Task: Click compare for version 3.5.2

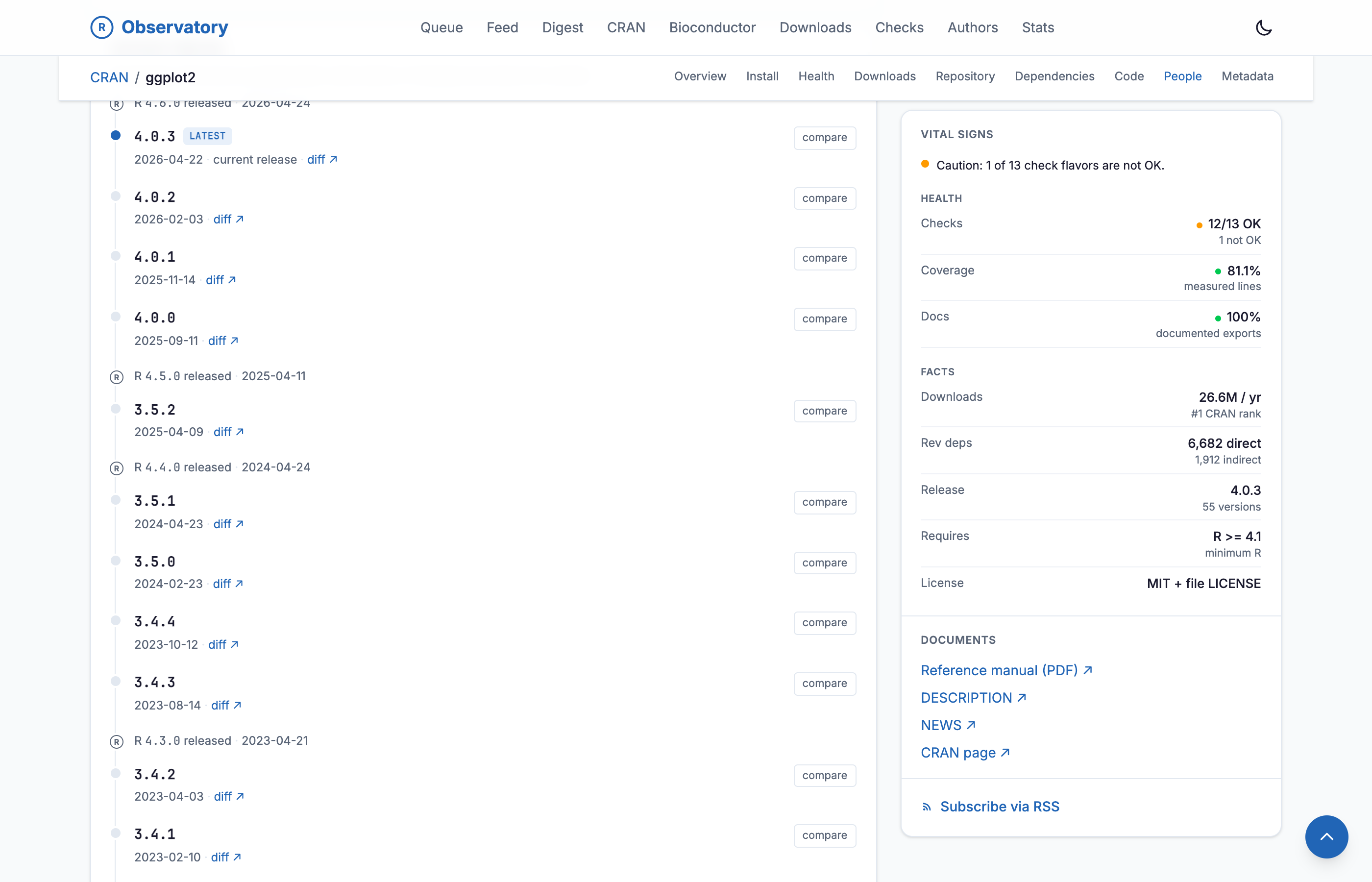Action: click(x=824, y=411)
